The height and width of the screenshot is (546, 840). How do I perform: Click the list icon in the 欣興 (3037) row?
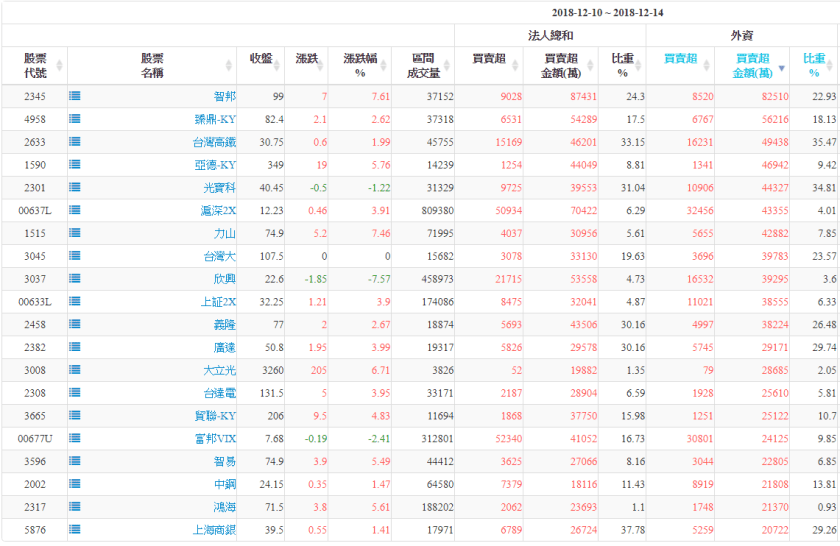pos(75,279)
